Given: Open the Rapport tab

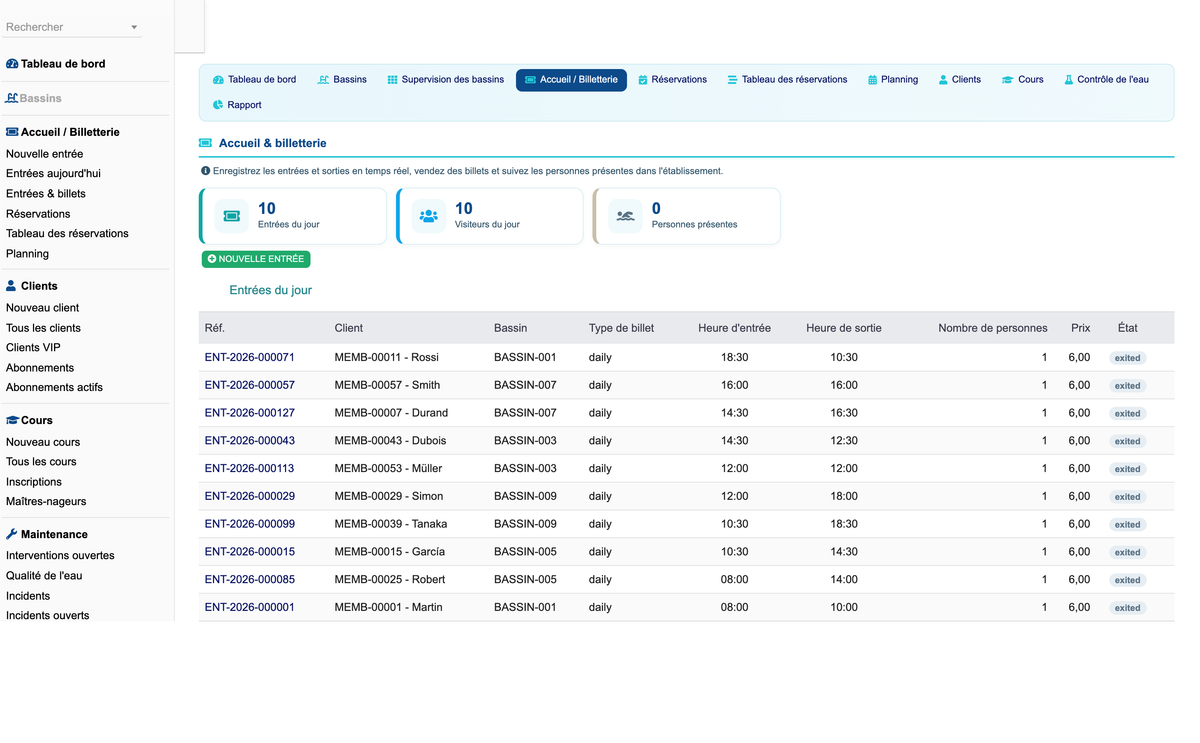Looking at the screenshot, I should (237, 105).
